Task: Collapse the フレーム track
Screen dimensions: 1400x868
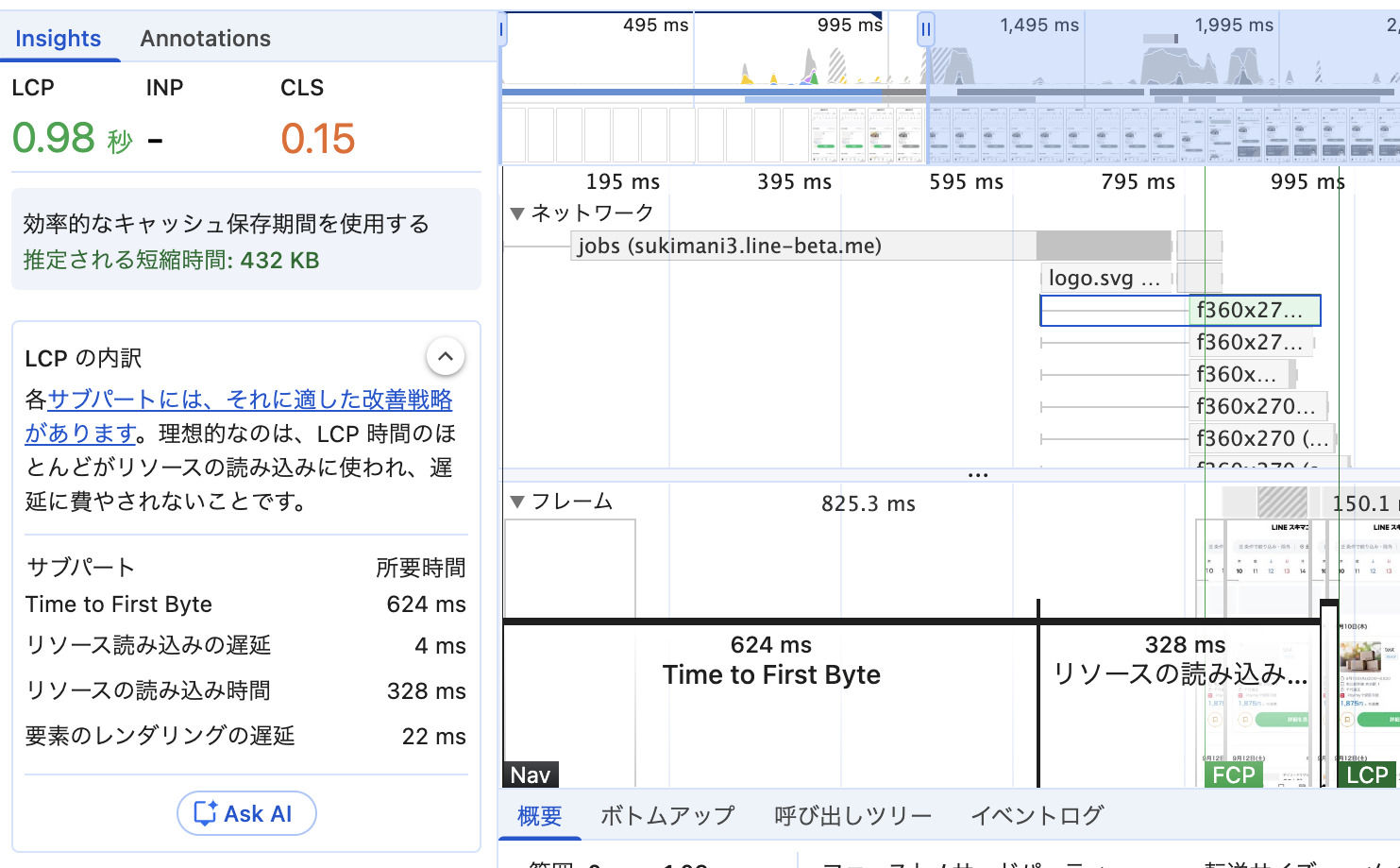Action: [x=517, y=502]
